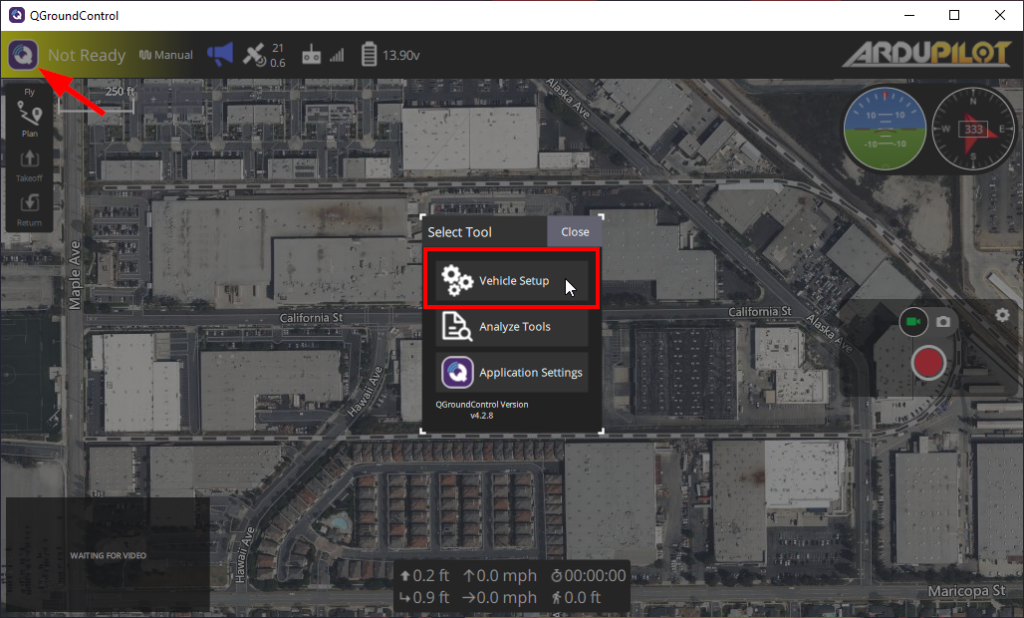
Task: Click the QGroundControl logo icon in toolbar
Action: (x=23, y=55)
